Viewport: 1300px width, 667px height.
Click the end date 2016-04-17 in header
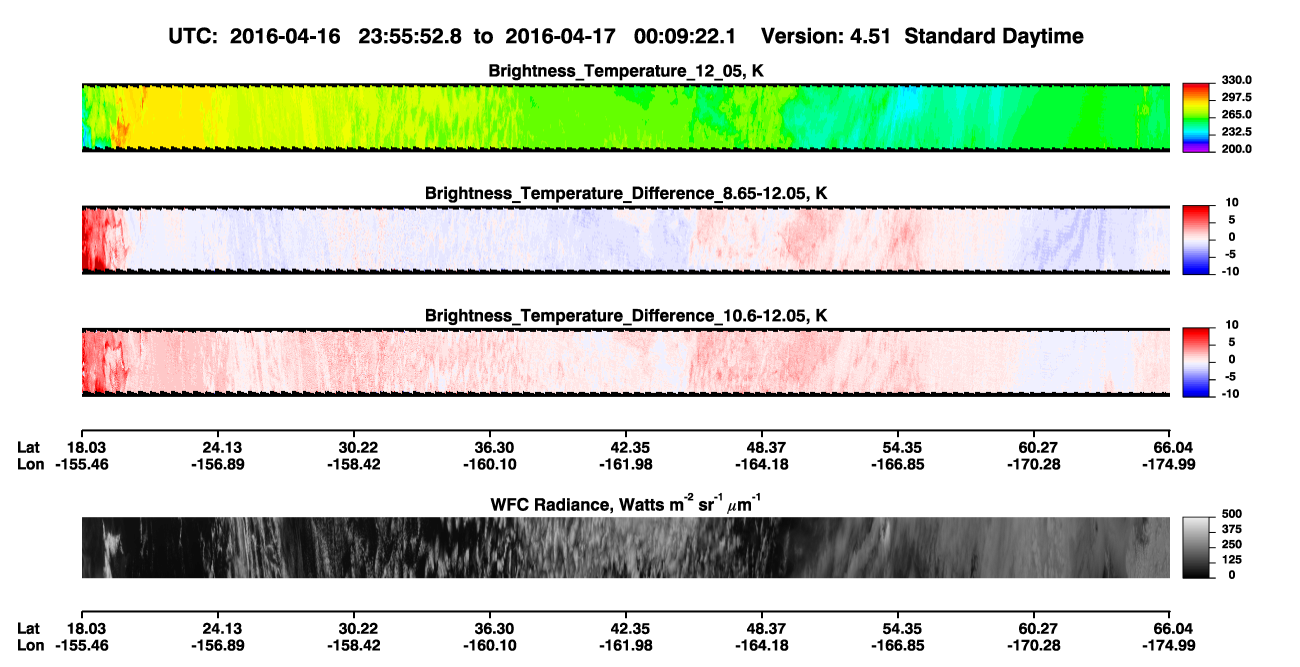point(562,37)
